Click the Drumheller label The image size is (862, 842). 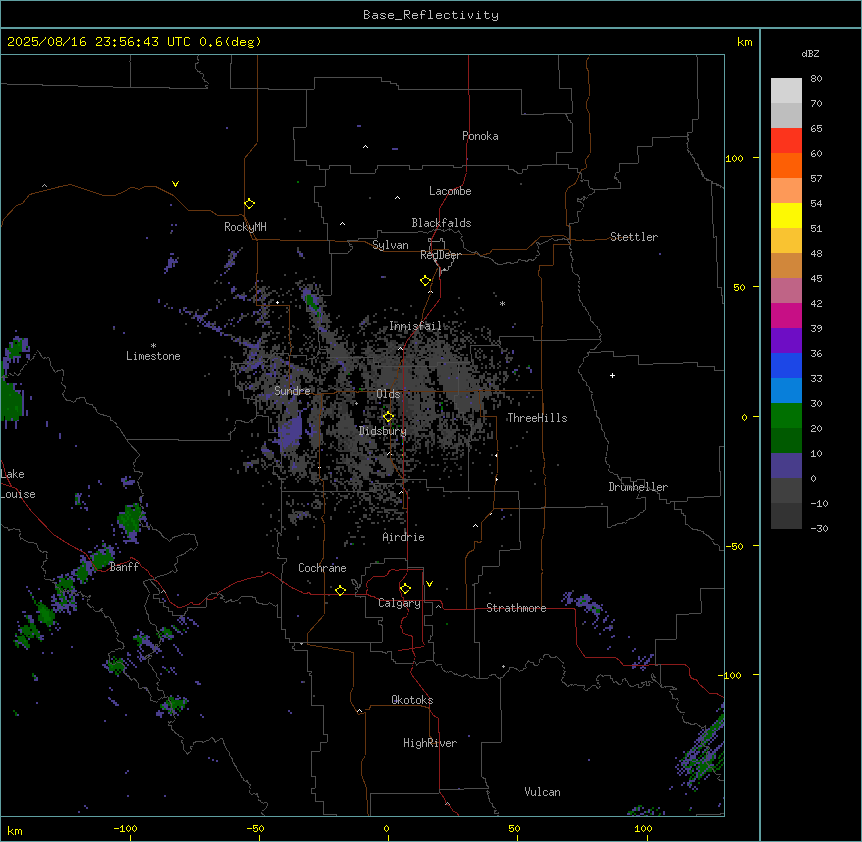[638, 487]
